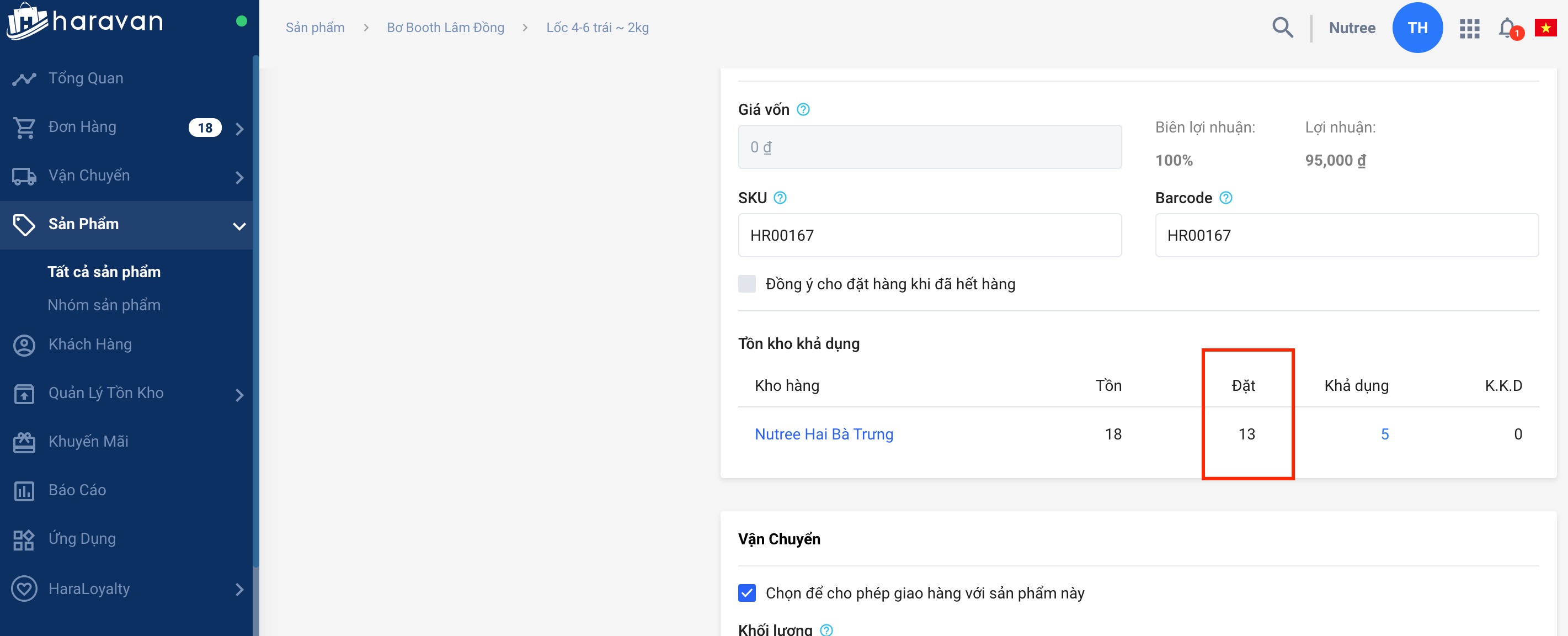Image resolution: width=1568 pixels, height=636 pixels.
Task: Click the Vietnam flag language icon
Action: tap(1545, 28)
